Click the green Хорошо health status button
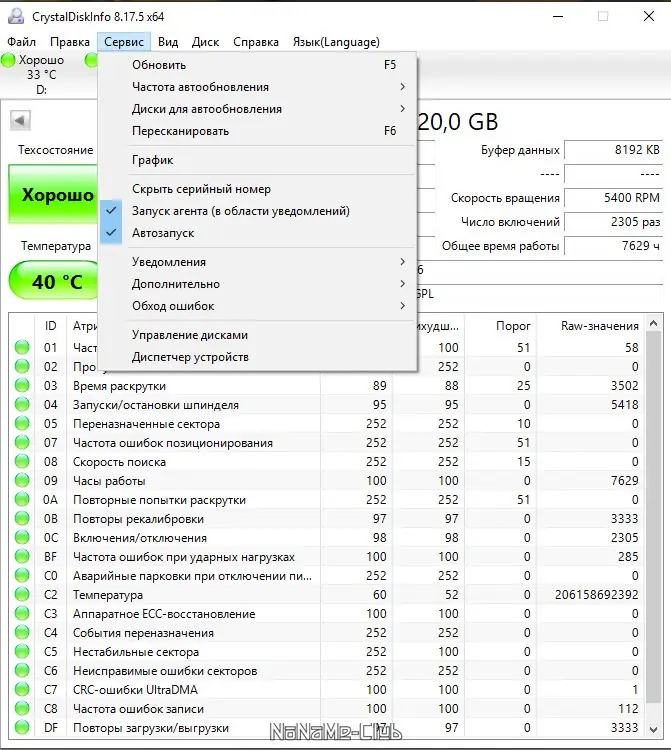 click(53, 194)
